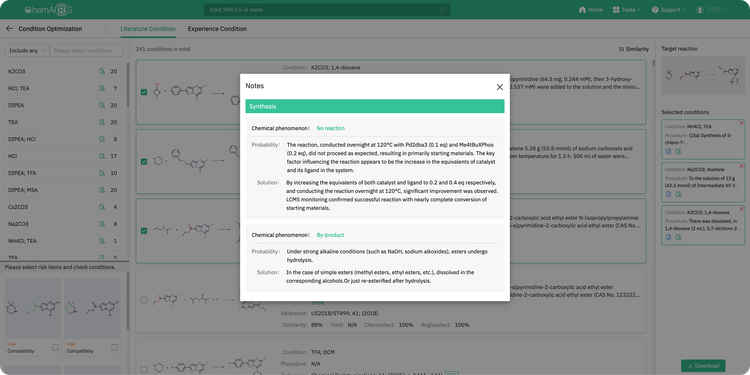750x375 pixels.
Task: Open the user account avatar
Action: pyautogui.click(x=700, y=10)
